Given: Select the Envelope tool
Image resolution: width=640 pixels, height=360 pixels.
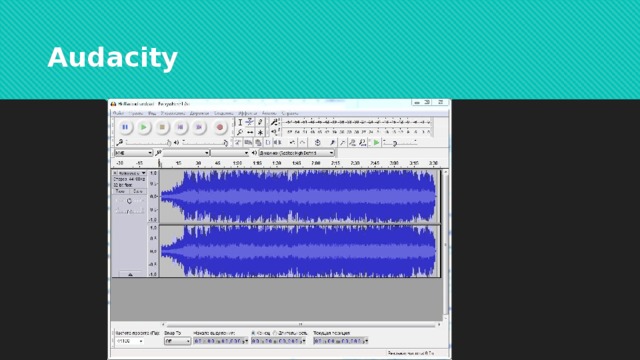Looking at the screenshot, I should pos(250,122).
